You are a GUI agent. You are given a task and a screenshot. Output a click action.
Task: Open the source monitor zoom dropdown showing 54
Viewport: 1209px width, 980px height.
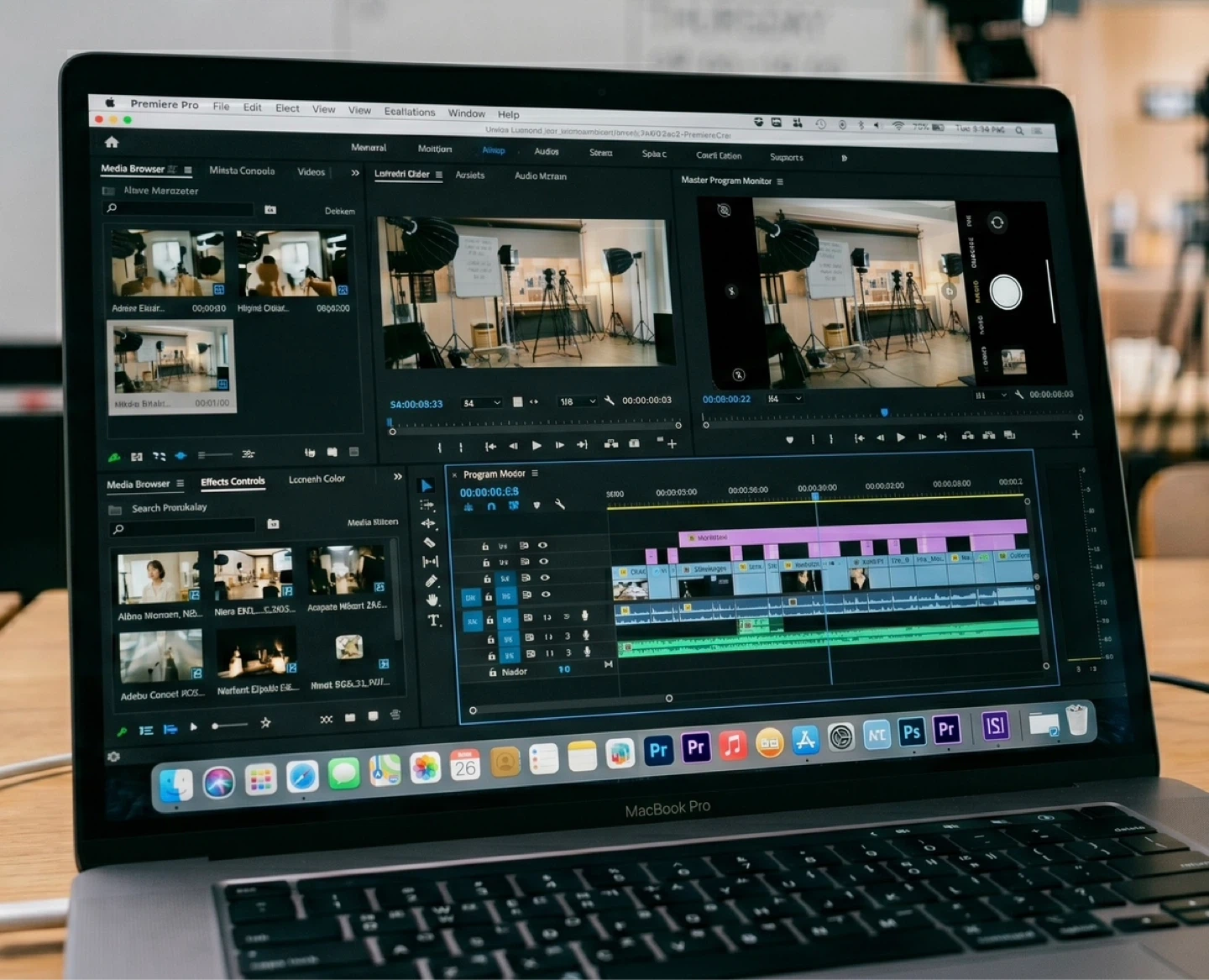482,403
